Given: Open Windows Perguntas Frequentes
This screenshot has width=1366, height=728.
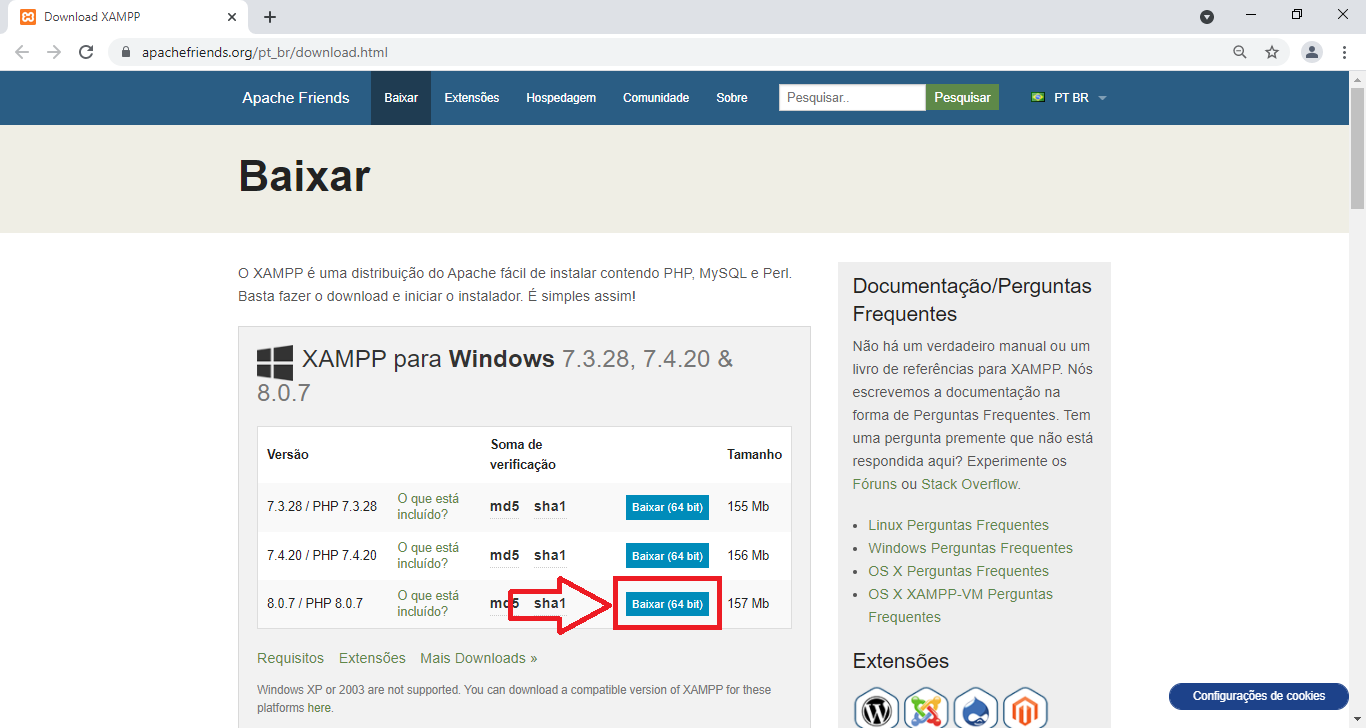Looking at the screenshot, I should [x=971, y=548].
